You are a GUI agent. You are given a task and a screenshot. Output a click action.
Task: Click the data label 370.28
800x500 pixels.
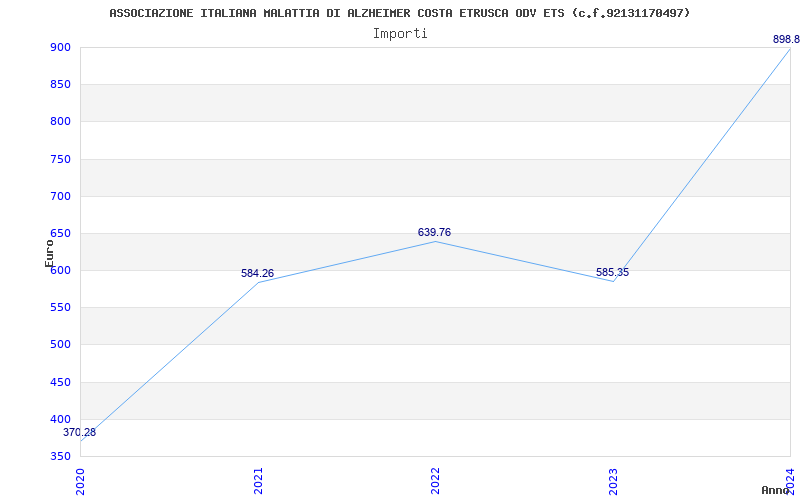point(80,433)
